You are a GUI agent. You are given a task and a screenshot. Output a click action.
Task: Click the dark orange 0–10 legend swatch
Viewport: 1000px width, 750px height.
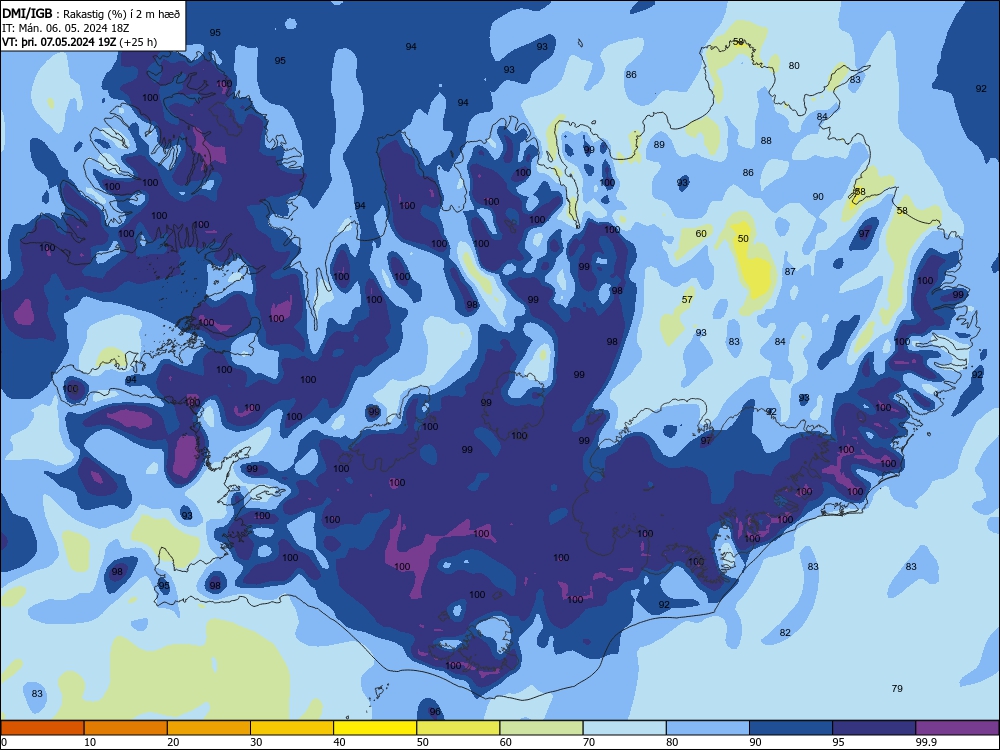point(42,728)
